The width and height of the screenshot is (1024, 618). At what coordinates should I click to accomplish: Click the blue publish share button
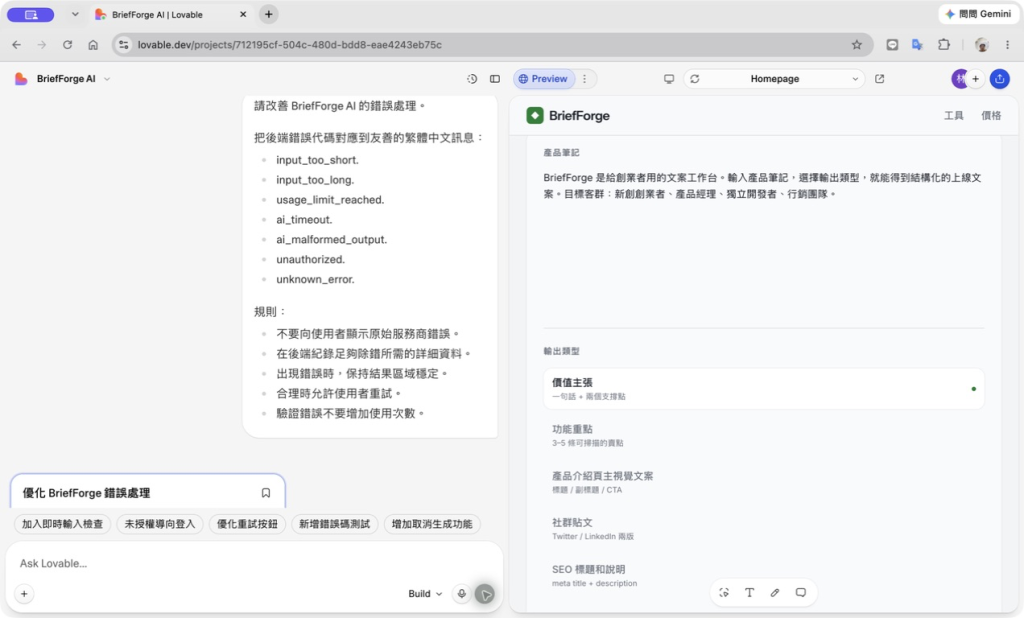coord(999,78)
